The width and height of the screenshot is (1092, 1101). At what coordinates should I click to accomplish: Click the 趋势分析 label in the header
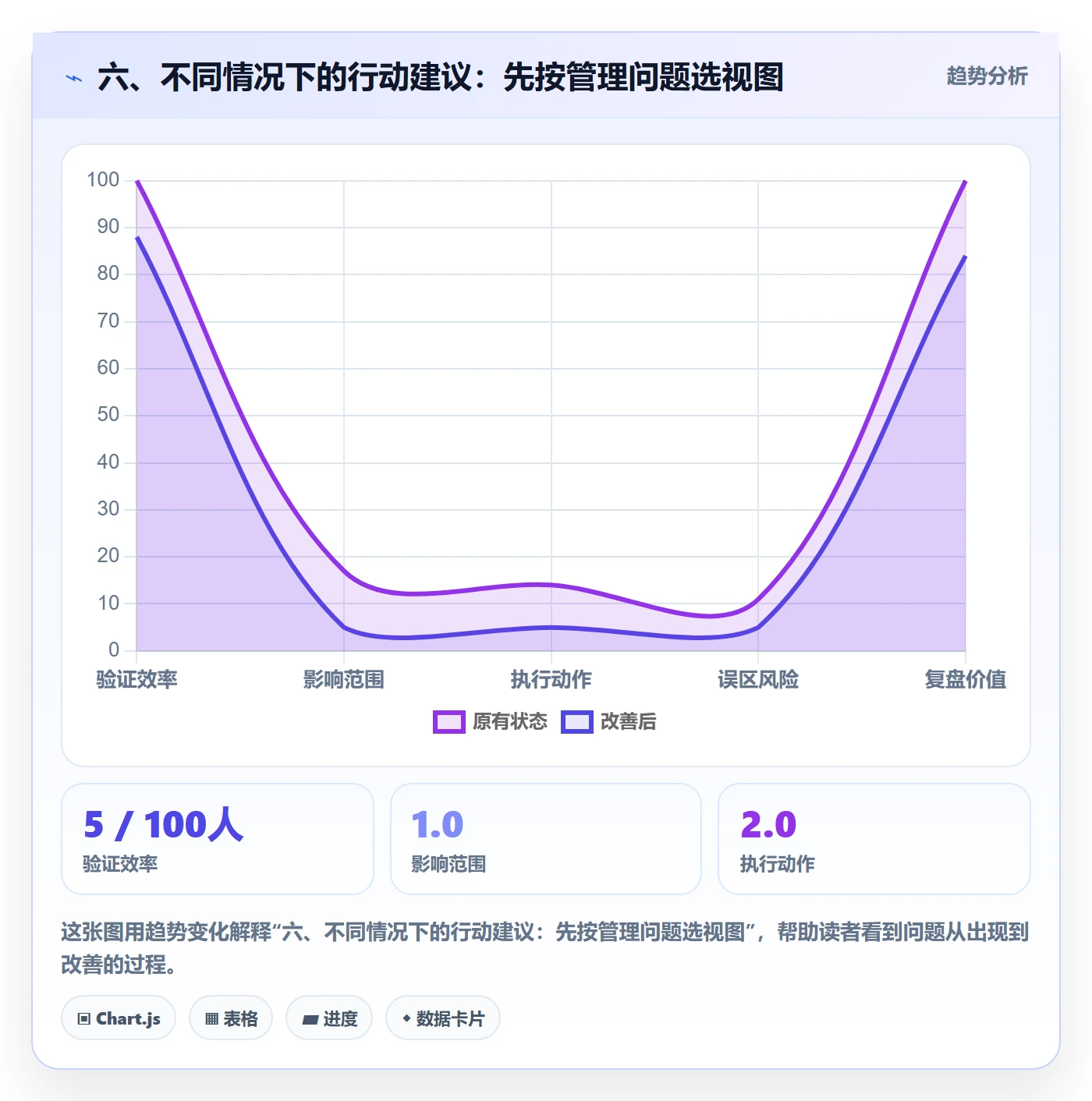point(987,76)
